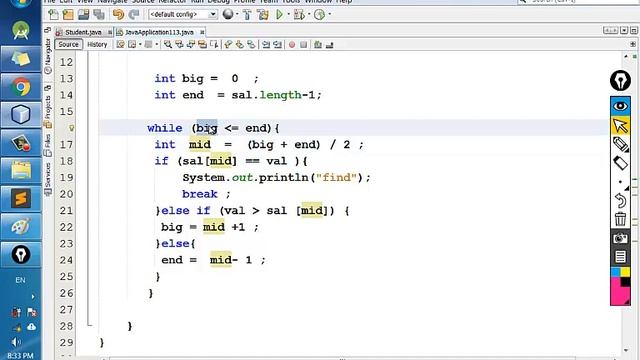Click the Profile Project clock icon
The width and height of the screenshot is (640, 360).
tap(320, 15)
